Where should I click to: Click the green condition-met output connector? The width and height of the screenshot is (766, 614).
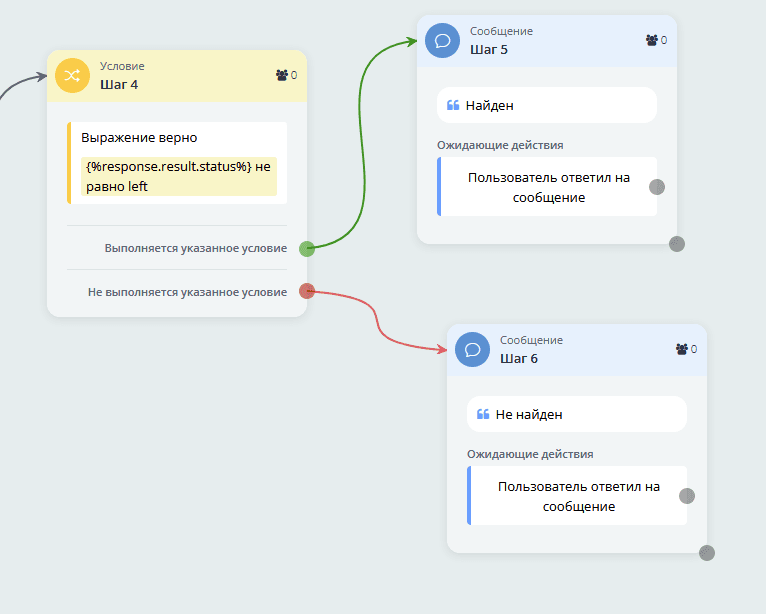pyautogui.click(x=307, y=249)
